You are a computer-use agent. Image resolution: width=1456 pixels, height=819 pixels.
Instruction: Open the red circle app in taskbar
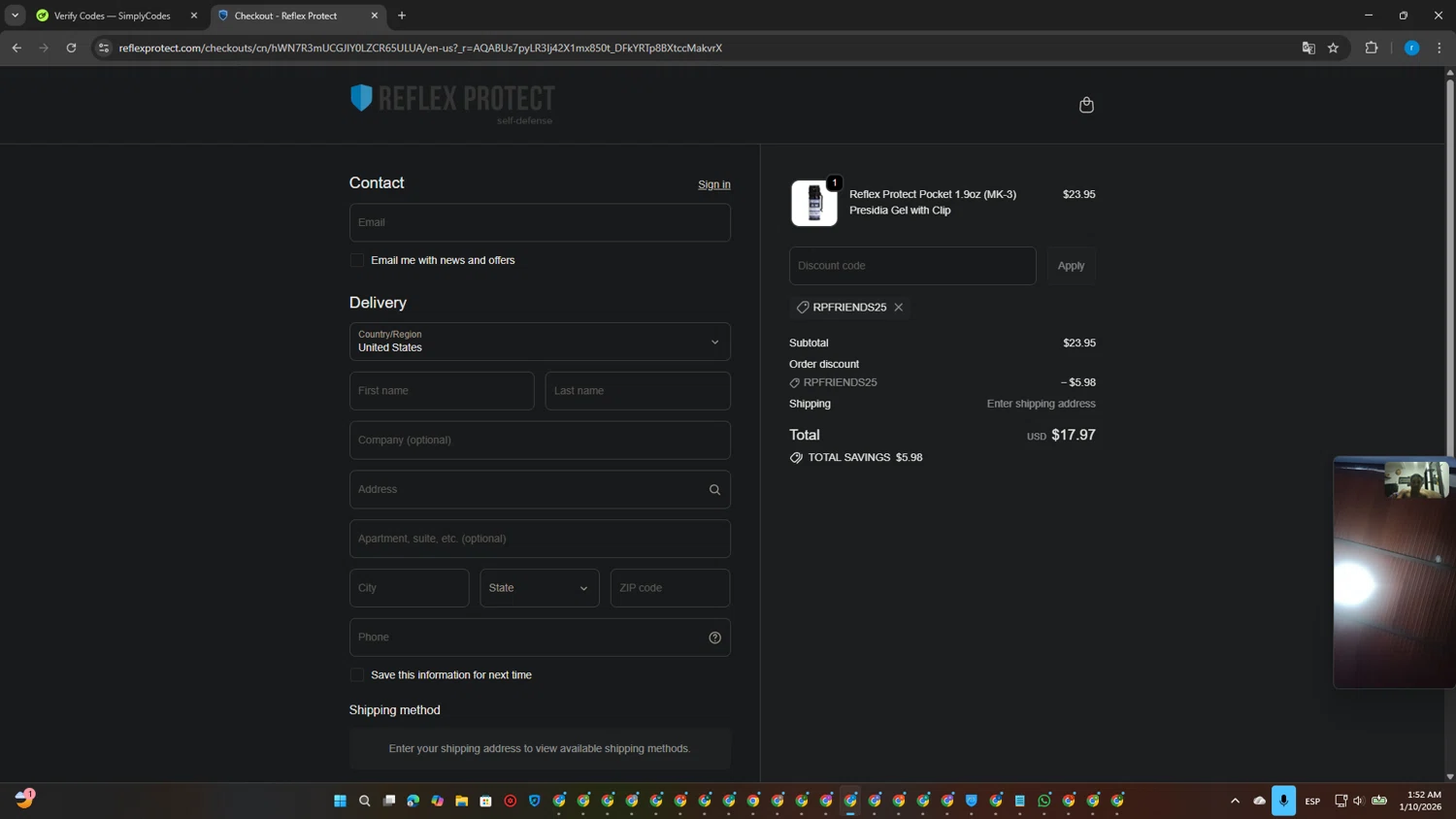coord(511,801)
